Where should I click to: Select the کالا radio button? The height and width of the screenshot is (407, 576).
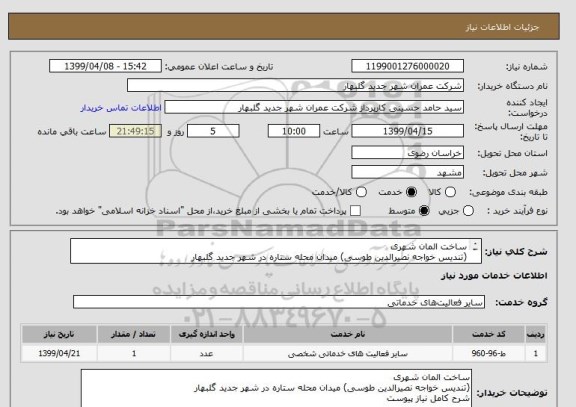(x=450, y=192)
